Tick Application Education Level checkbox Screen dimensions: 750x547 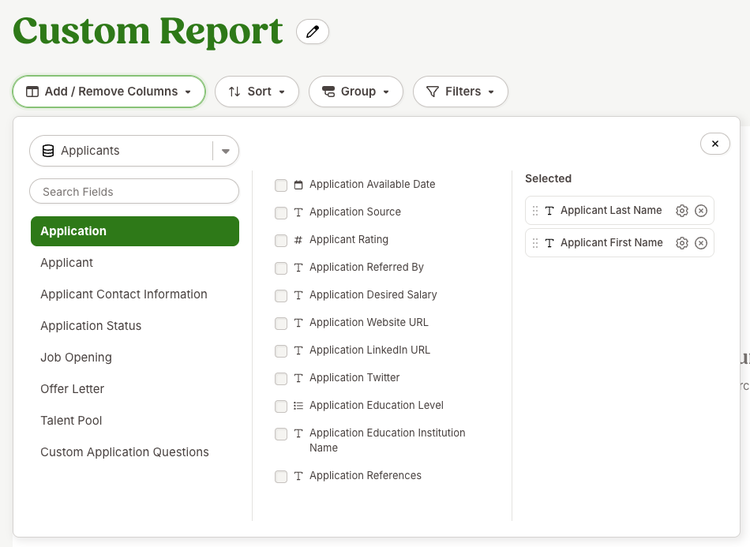coord(281,406)
